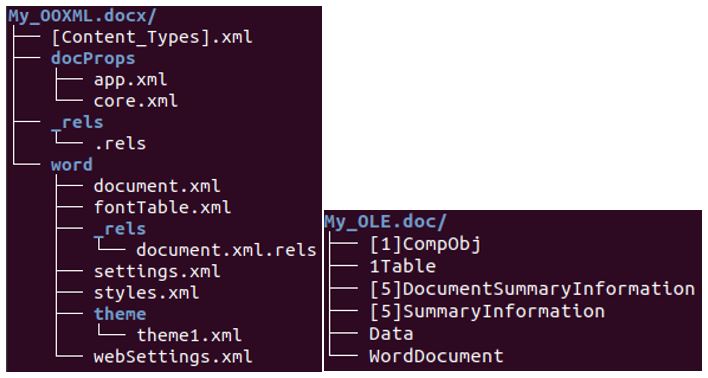The height and width of the screenshot is (378, 708).
Task: Select document.xml.rels file
Action: (x=226, y=250)
